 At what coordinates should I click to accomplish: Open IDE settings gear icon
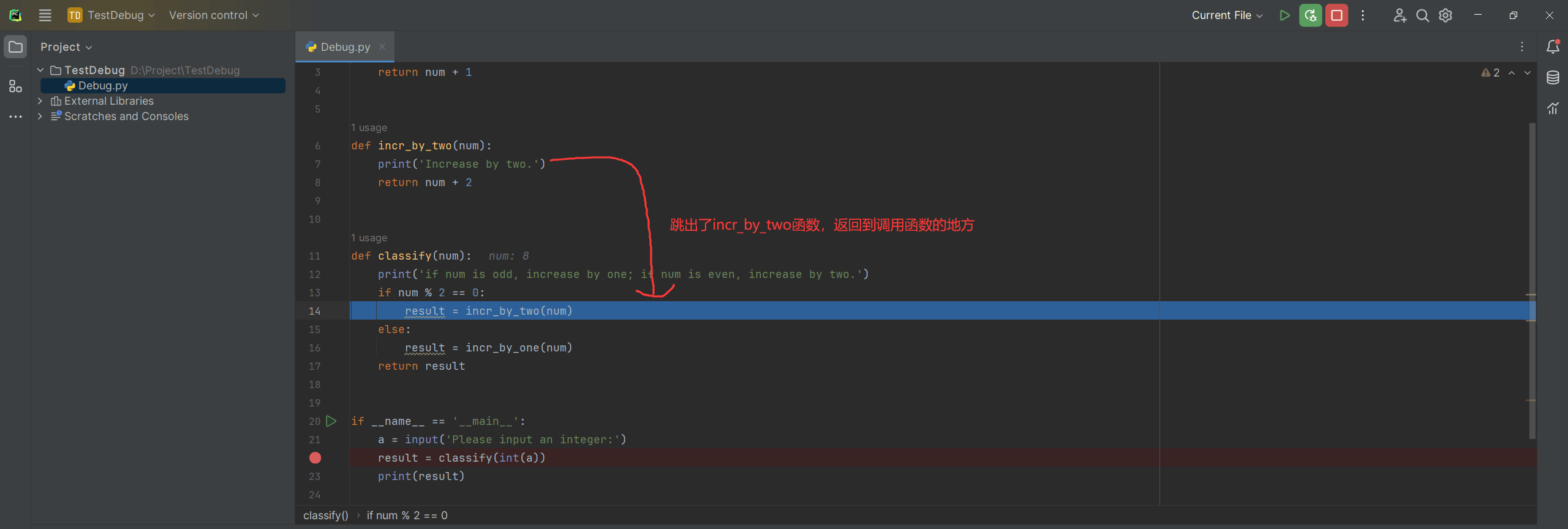point(1445,15)
